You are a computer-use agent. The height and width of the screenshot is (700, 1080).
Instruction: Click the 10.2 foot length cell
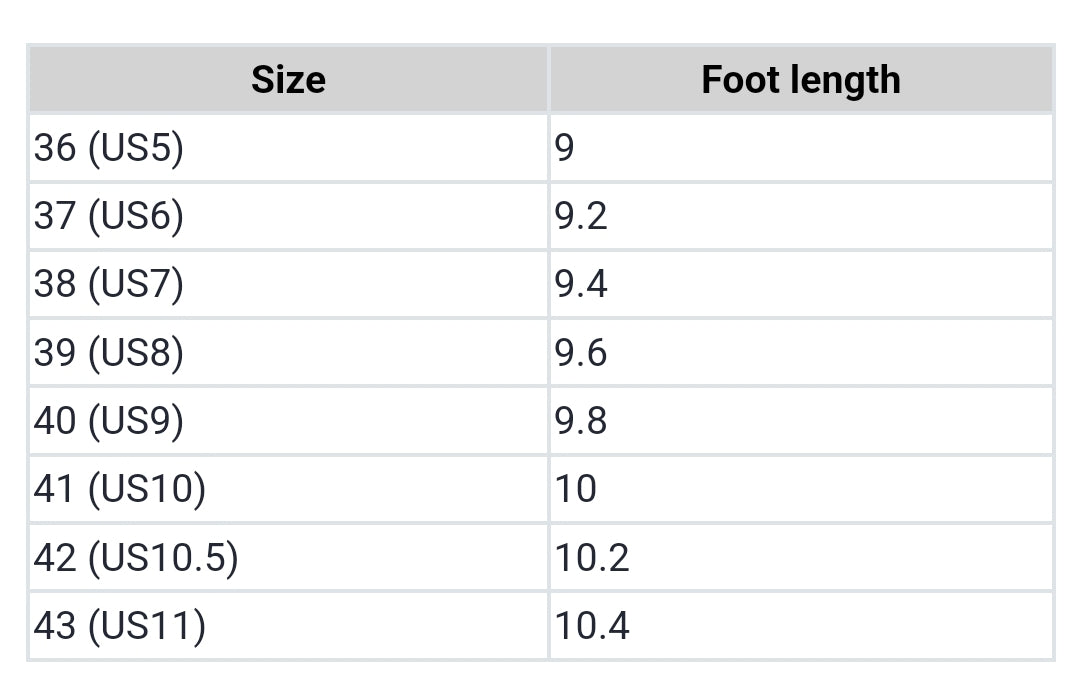click(x=592, y=557)
